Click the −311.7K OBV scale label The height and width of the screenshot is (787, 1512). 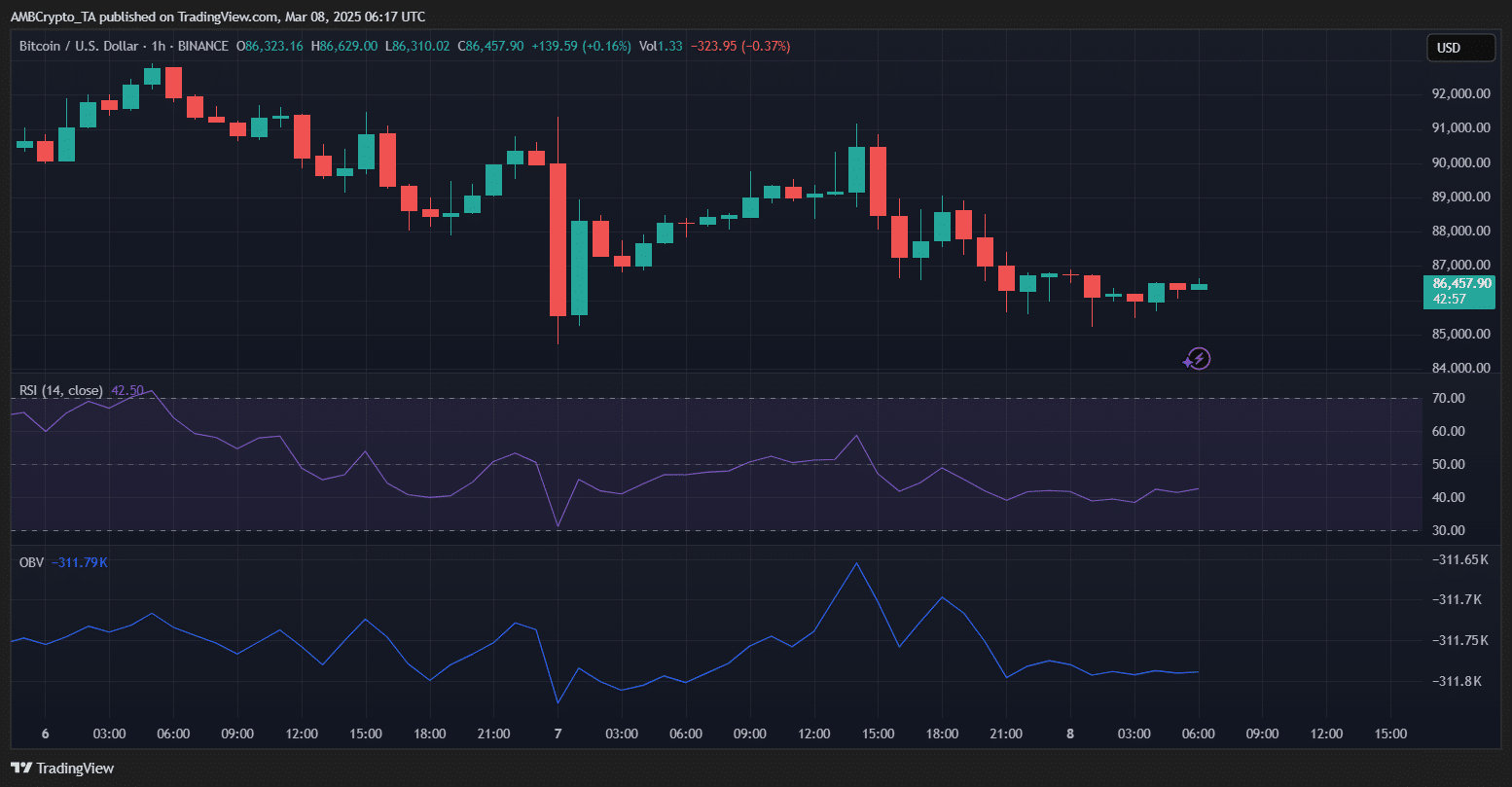[1458, 600]
